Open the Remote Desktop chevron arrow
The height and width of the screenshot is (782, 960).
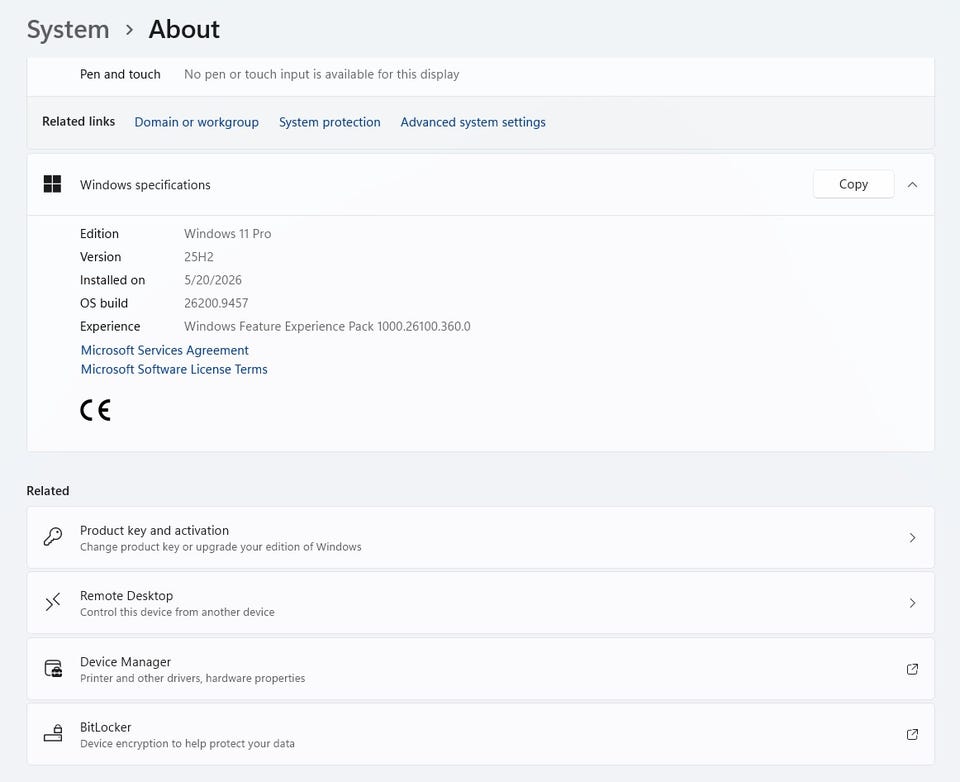tap(912, 603)
